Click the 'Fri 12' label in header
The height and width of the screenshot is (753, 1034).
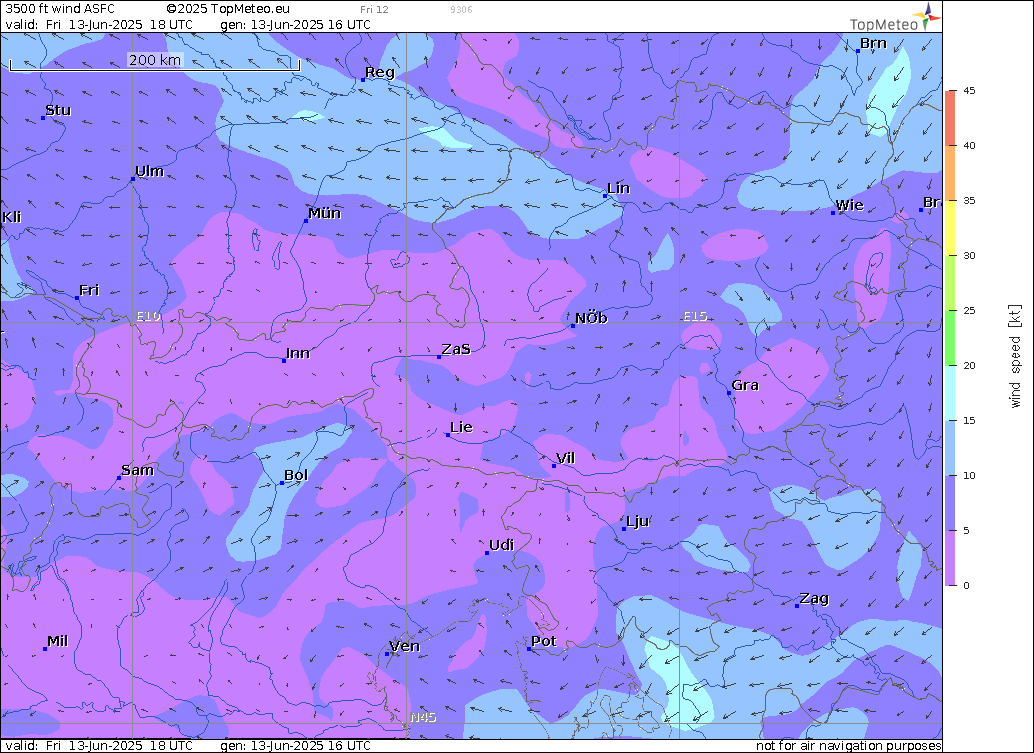point(374,9)
